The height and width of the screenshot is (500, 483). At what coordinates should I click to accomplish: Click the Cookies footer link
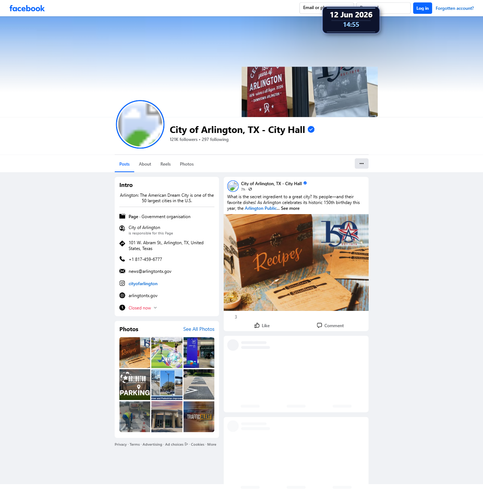click(197, 444)
